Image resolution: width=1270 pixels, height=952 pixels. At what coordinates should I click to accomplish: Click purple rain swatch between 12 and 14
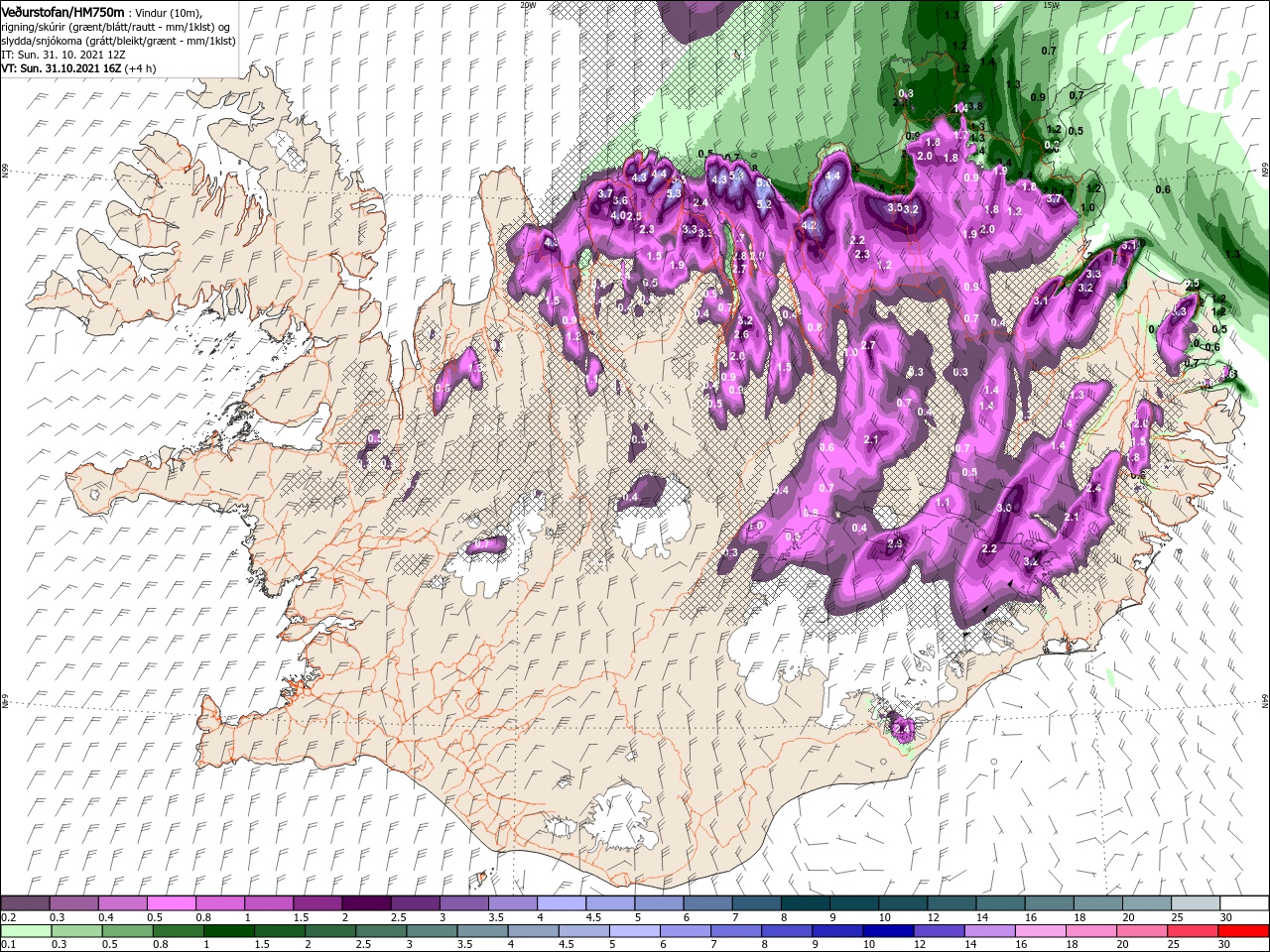coord(937,931)
